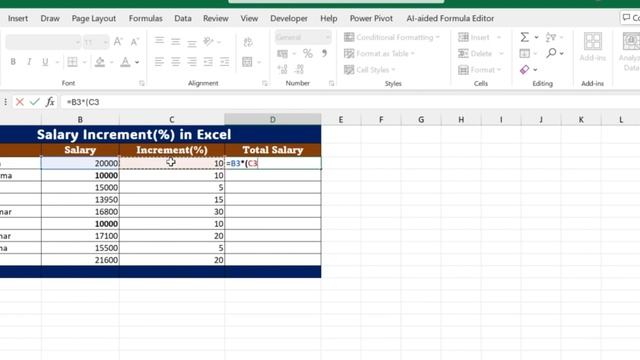Screen dimensions: 640x360
Task: Center text horizontally
Action: [176, 62]
